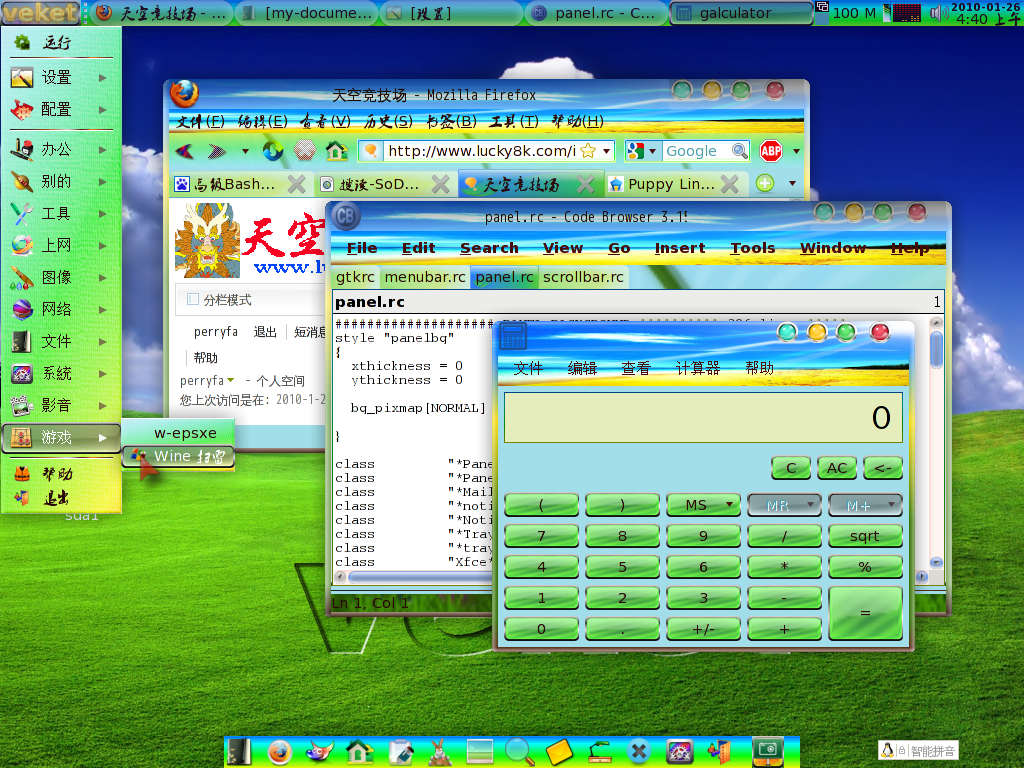Click the Firefox forward arrow
The height and width of the screenshot is (768, 1024).
217,152
